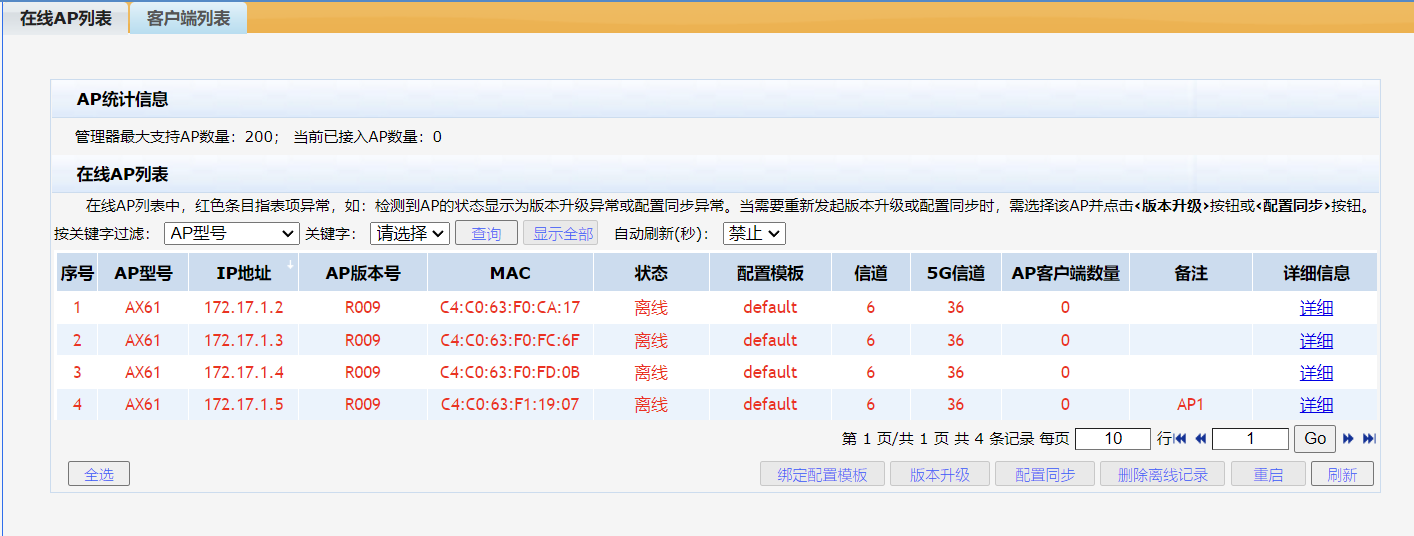Go to last page pagination icon
This screenshot has height=536, width=1414.
(1370, 439)
